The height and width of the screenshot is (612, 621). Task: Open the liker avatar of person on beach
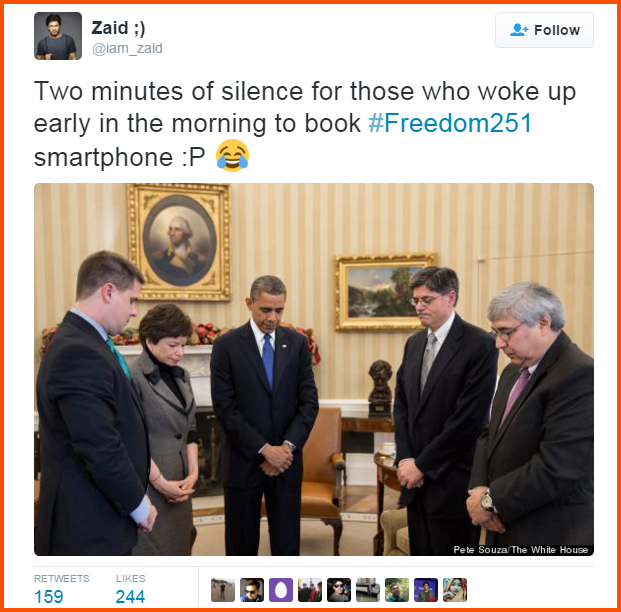click(x=223, y=590)
